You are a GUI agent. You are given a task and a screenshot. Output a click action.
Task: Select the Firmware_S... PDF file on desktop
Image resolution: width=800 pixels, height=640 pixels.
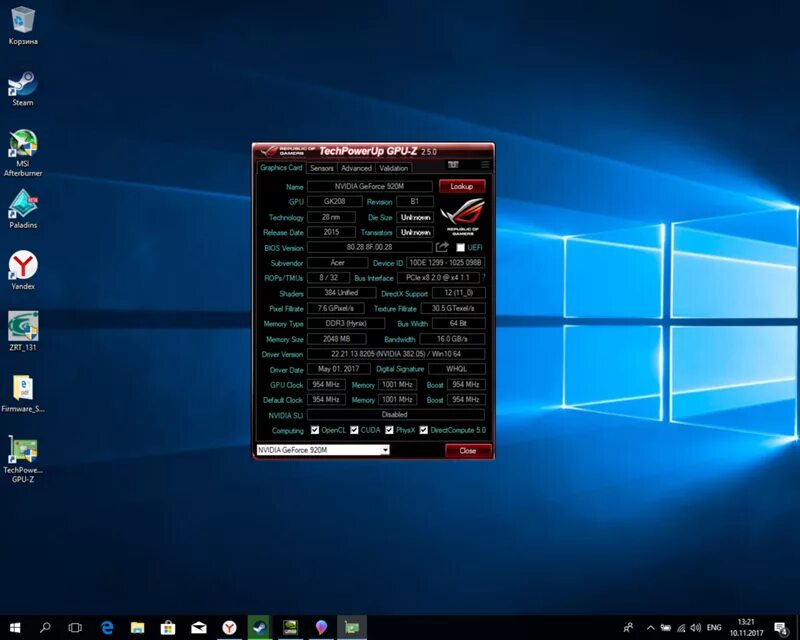pos(23,394)
